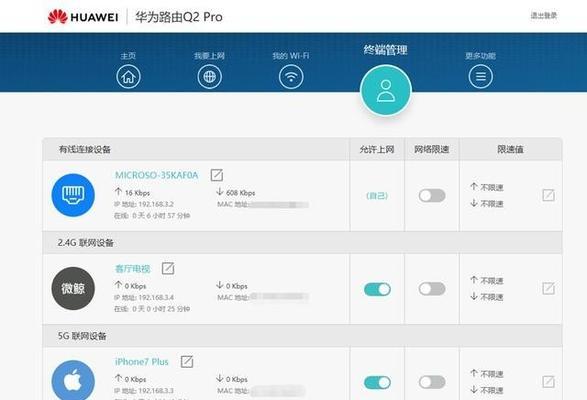Select the device management person icon

point(386,90)
